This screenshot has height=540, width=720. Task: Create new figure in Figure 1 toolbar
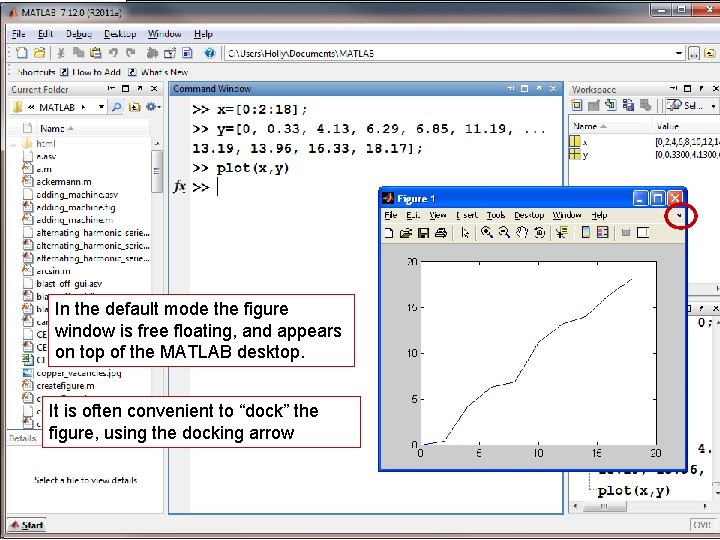point(388,233)
